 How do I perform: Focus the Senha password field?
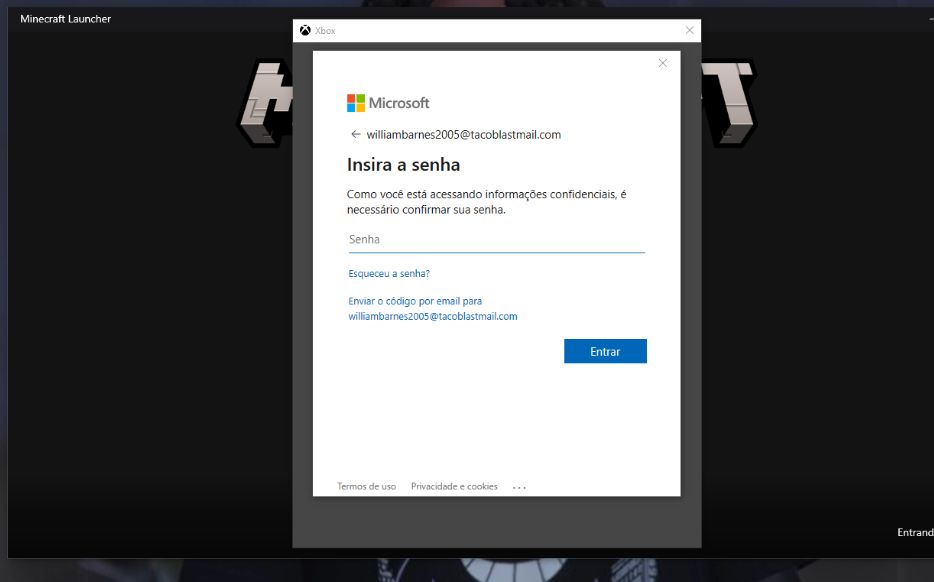click(x=497, y=240)
